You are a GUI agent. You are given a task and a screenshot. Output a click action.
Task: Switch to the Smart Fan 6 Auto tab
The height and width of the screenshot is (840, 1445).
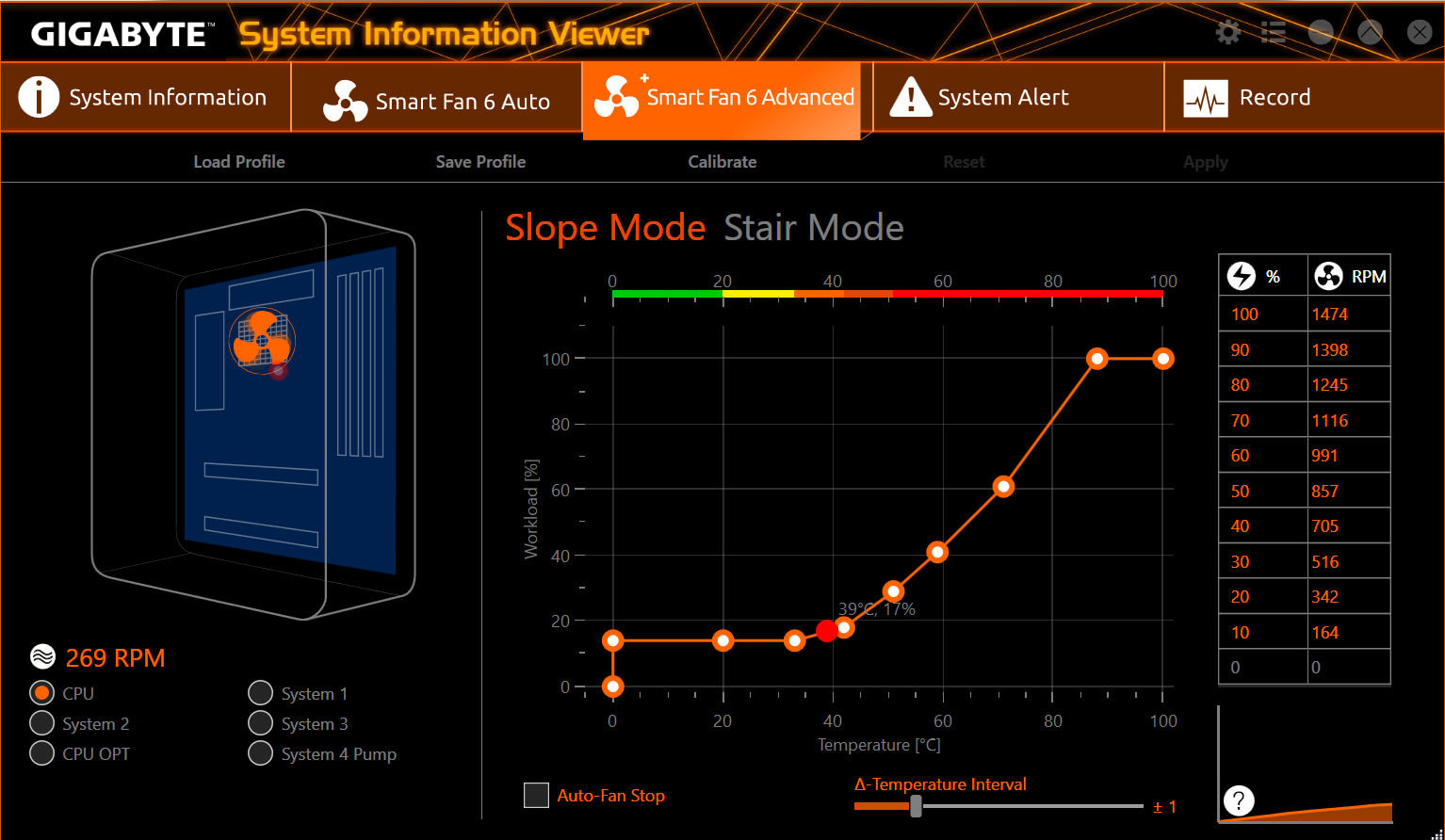tap(437, 97)
